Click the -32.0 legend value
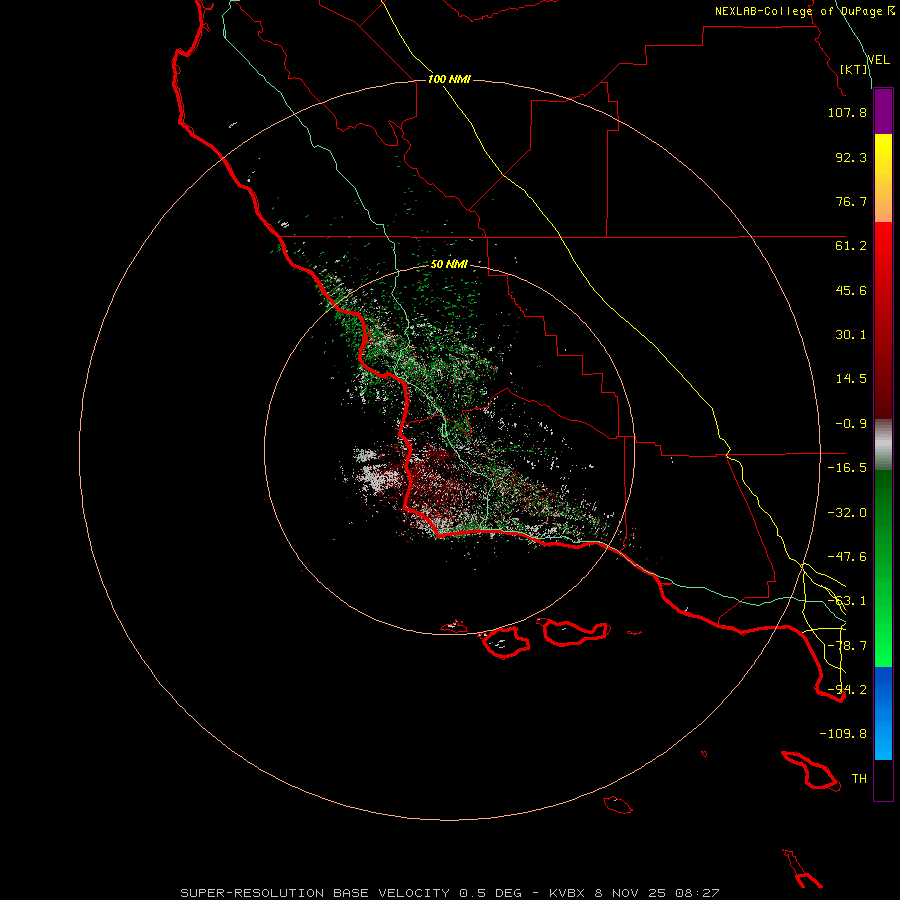Image resolution: width=900 pixels, height=900 pixels. point(847,513)
